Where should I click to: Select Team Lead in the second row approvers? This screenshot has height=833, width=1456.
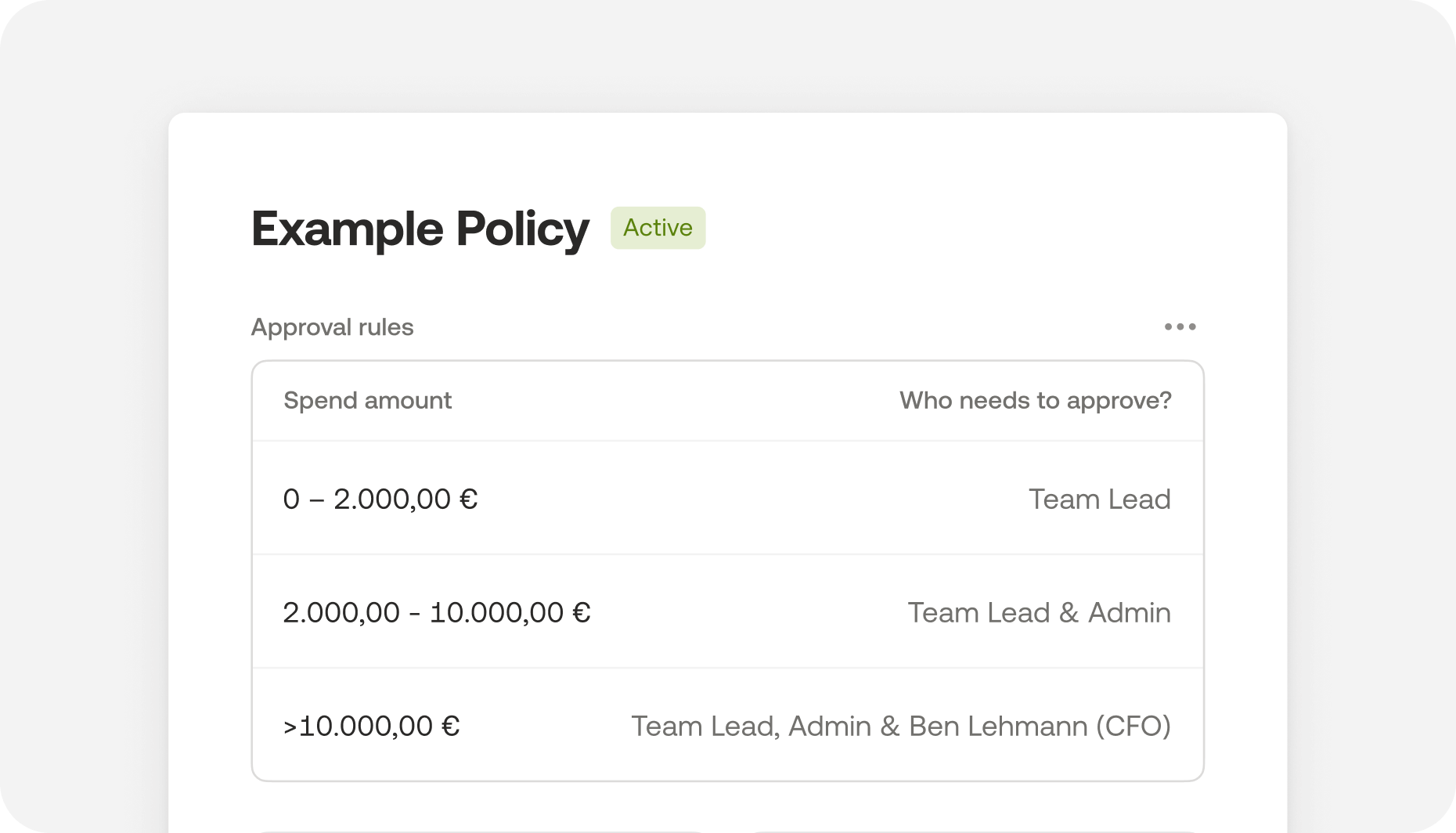point(978,613)
